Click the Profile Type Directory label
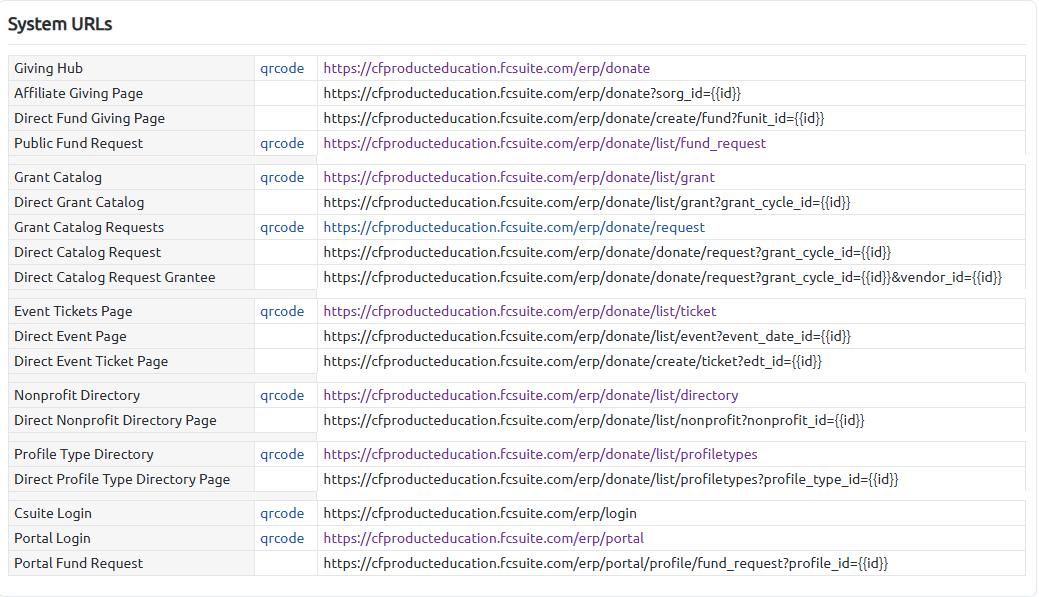The height and width of the screenshot is (597, 1039). (83, 454)
